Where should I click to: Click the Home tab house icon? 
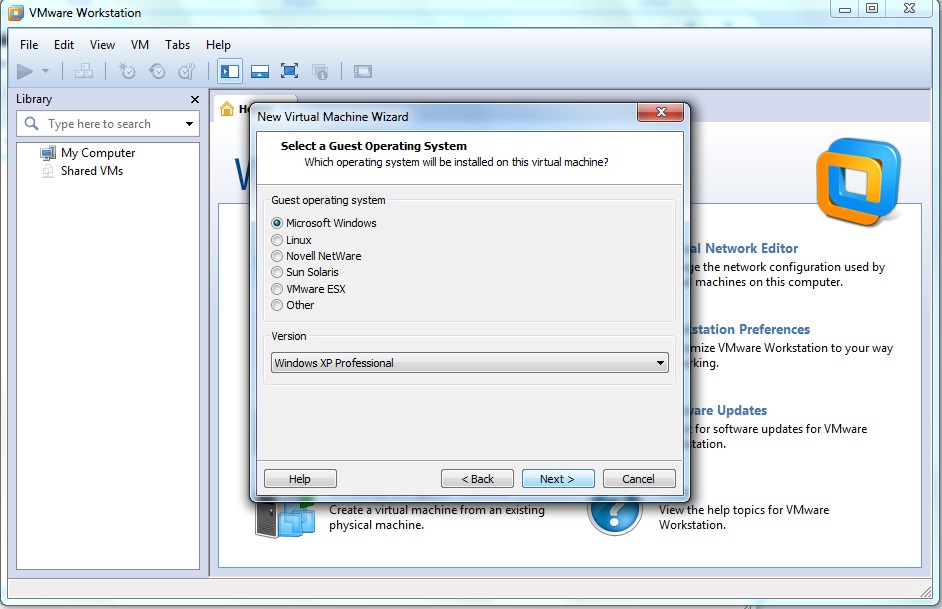tap(227, 109)
